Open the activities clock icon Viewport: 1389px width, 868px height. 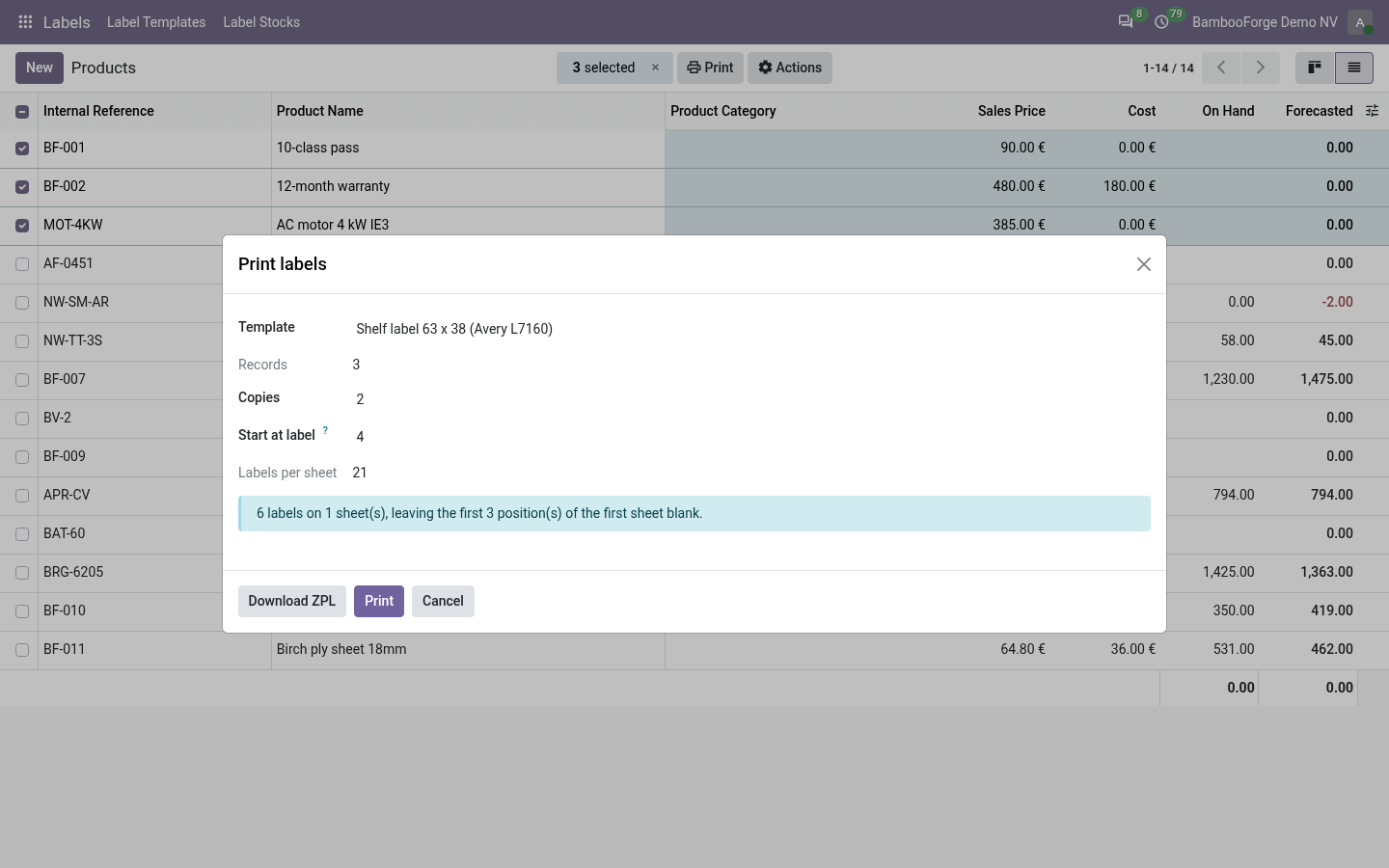[x=1162, y=22]
